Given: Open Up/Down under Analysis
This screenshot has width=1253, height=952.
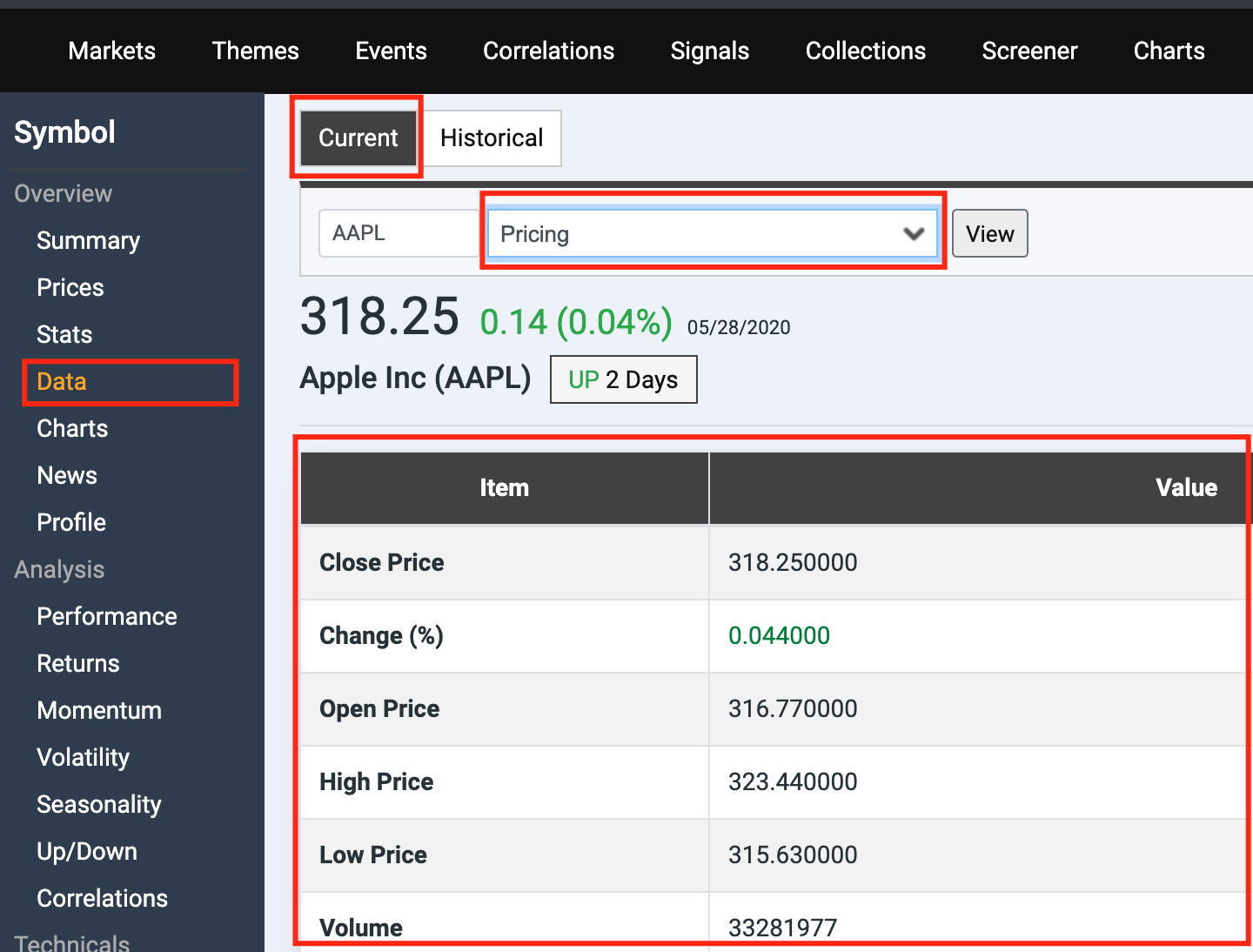Looking at the screenshot, I should click(x=87, y=851).
